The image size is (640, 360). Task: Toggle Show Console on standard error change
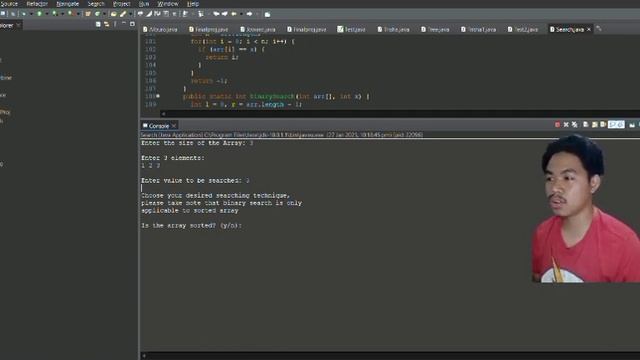[x=620, y=124]
